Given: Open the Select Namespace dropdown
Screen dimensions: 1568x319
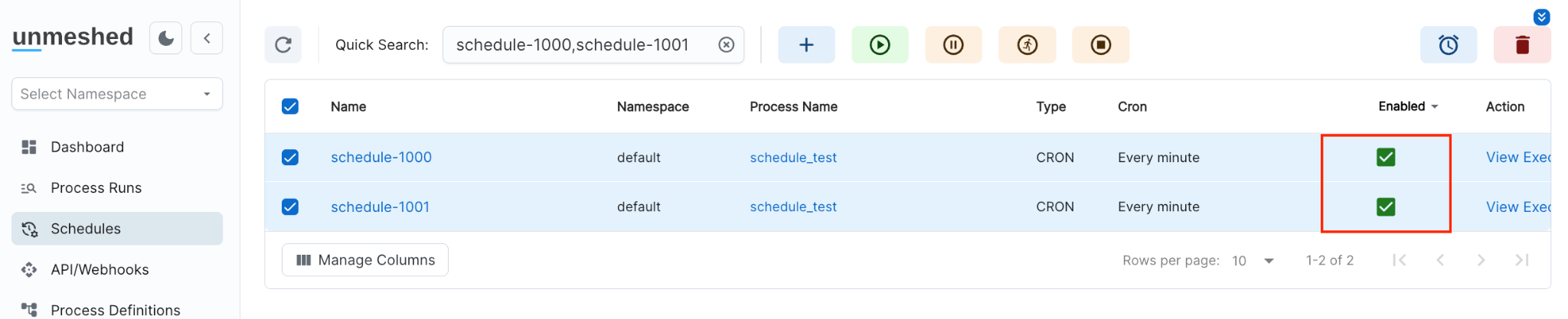Looking at the screenshot, I should click(117, 94).
